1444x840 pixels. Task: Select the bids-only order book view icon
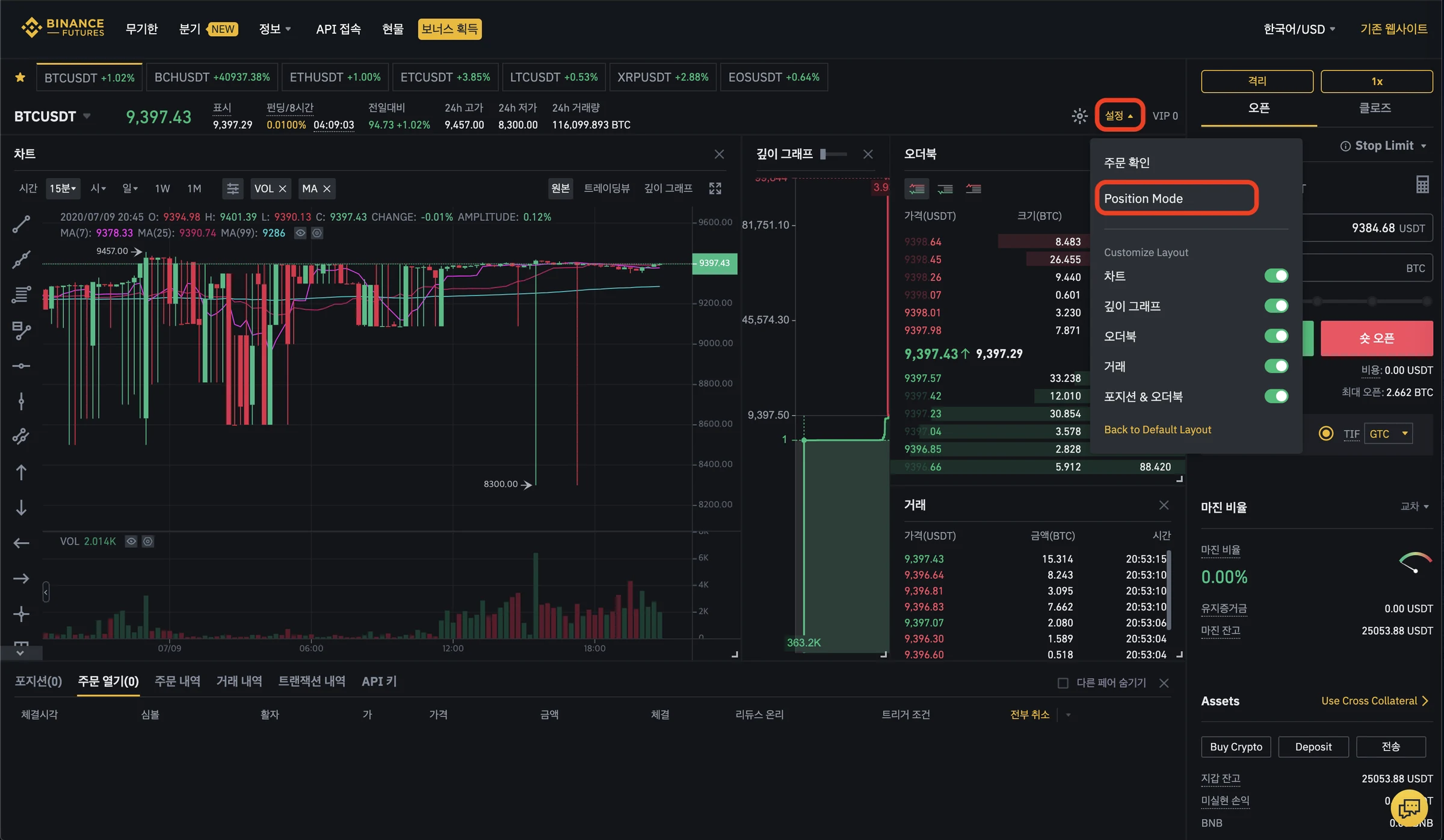click(x=945, y=189)
